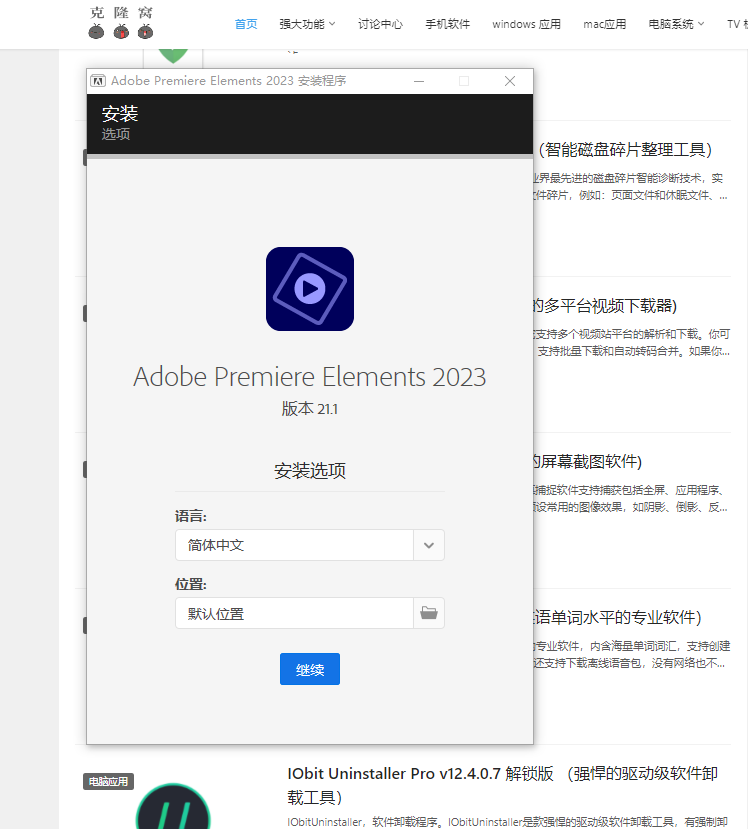Click the Premiere Elements app logo

click(310, 289)
